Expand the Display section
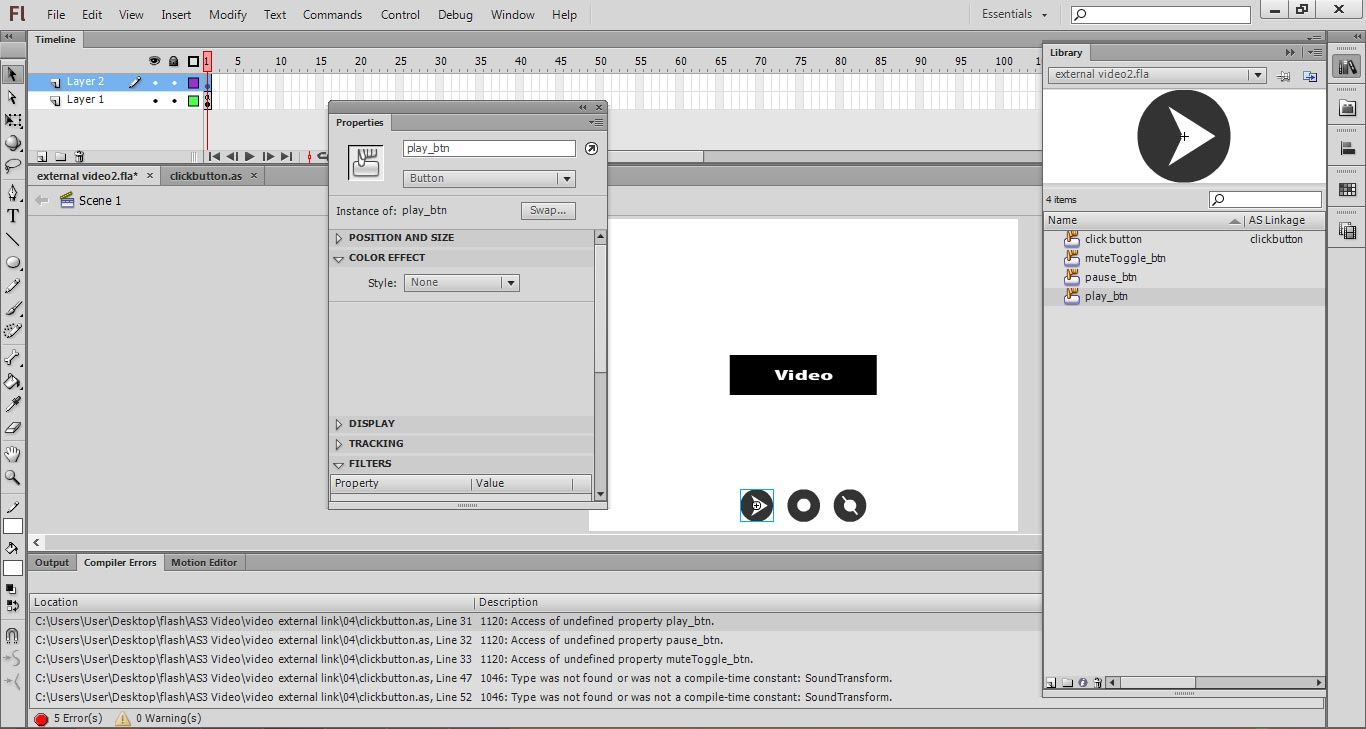Viewport: 1366px width, 729px height. (339, 424)
